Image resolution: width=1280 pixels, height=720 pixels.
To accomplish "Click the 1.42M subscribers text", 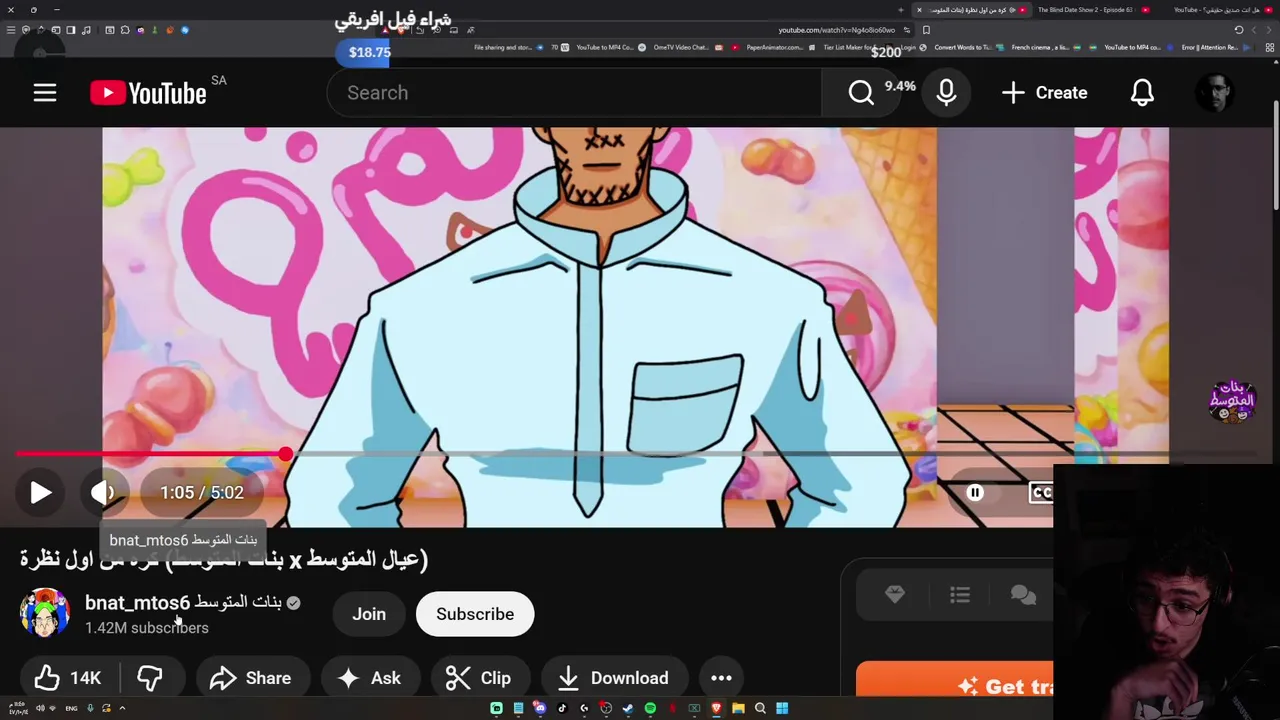I will 147,628.
